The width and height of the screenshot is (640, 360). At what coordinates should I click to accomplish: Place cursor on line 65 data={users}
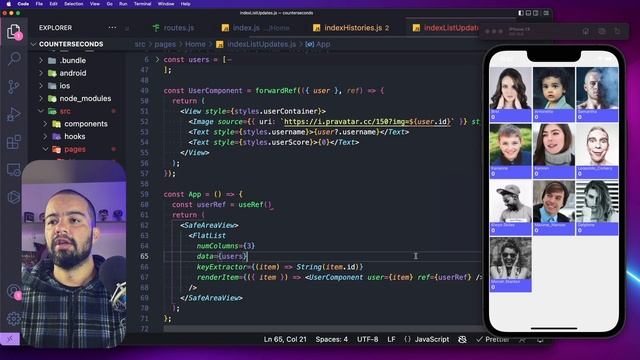(x=222, y=256)
